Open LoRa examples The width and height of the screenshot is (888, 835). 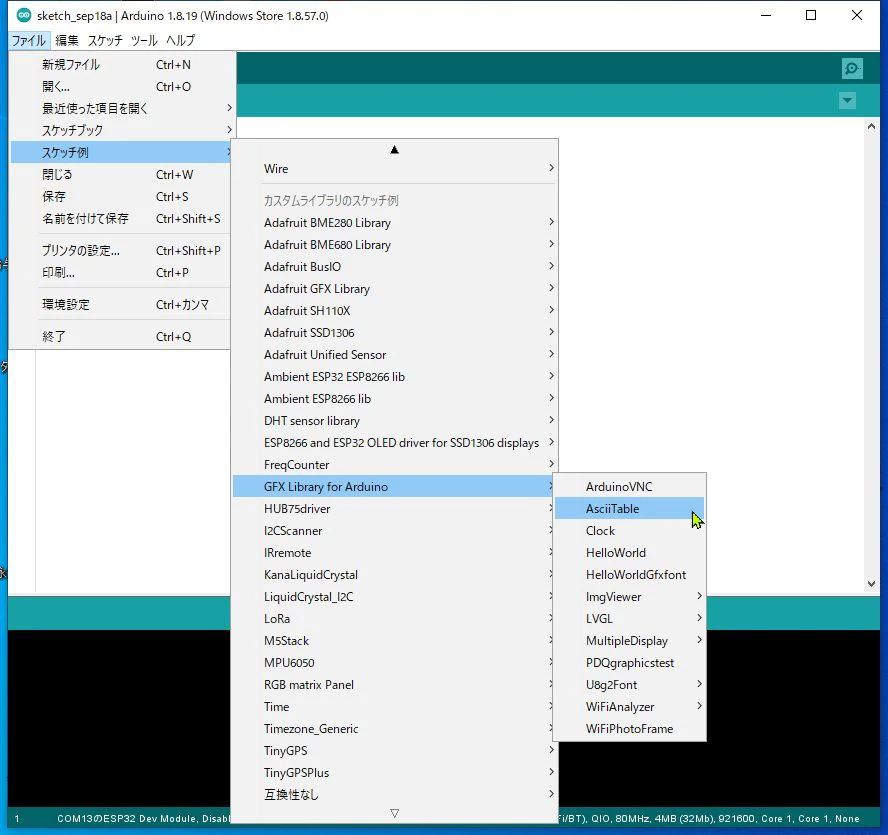point(392,619)
